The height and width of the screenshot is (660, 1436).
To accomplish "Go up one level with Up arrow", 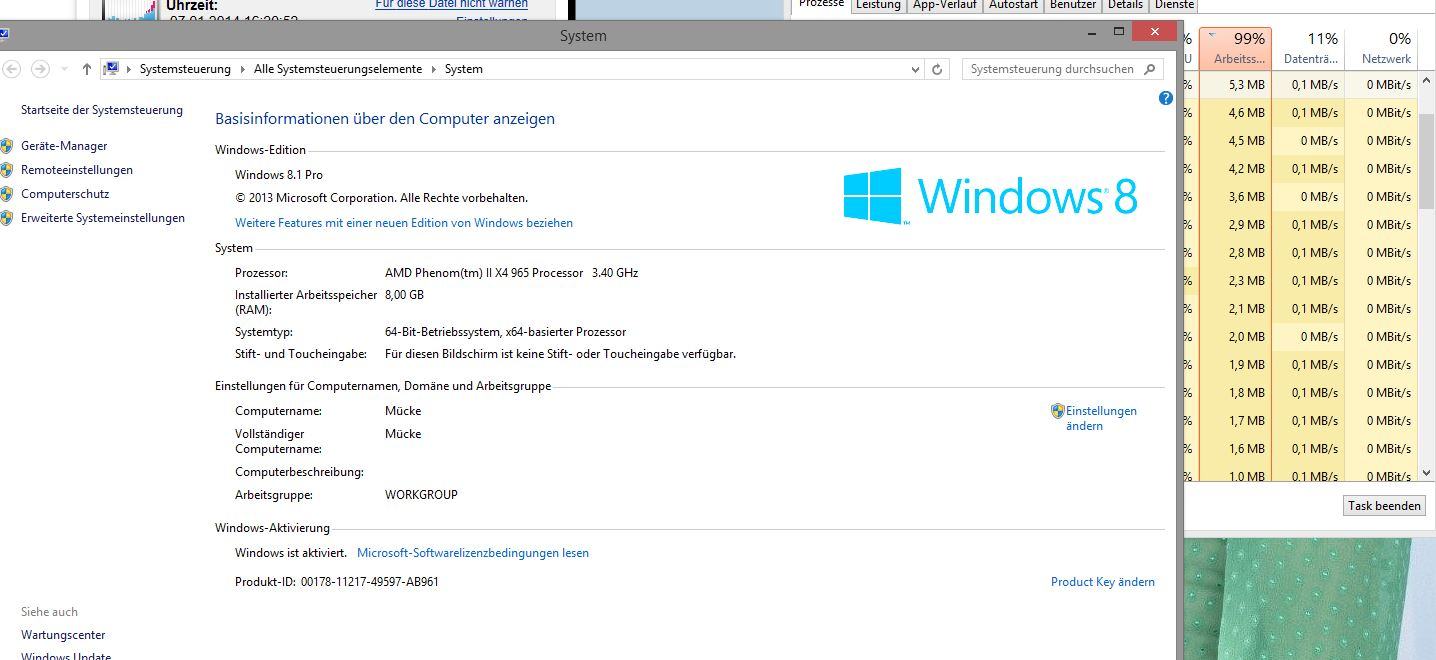I will click(x=87, y=69).
